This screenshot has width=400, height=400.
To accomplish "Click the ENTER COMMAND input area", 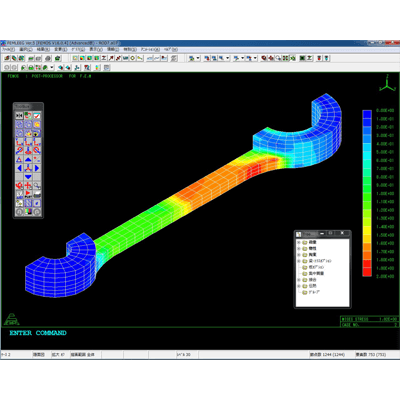I will pos(200,338).
